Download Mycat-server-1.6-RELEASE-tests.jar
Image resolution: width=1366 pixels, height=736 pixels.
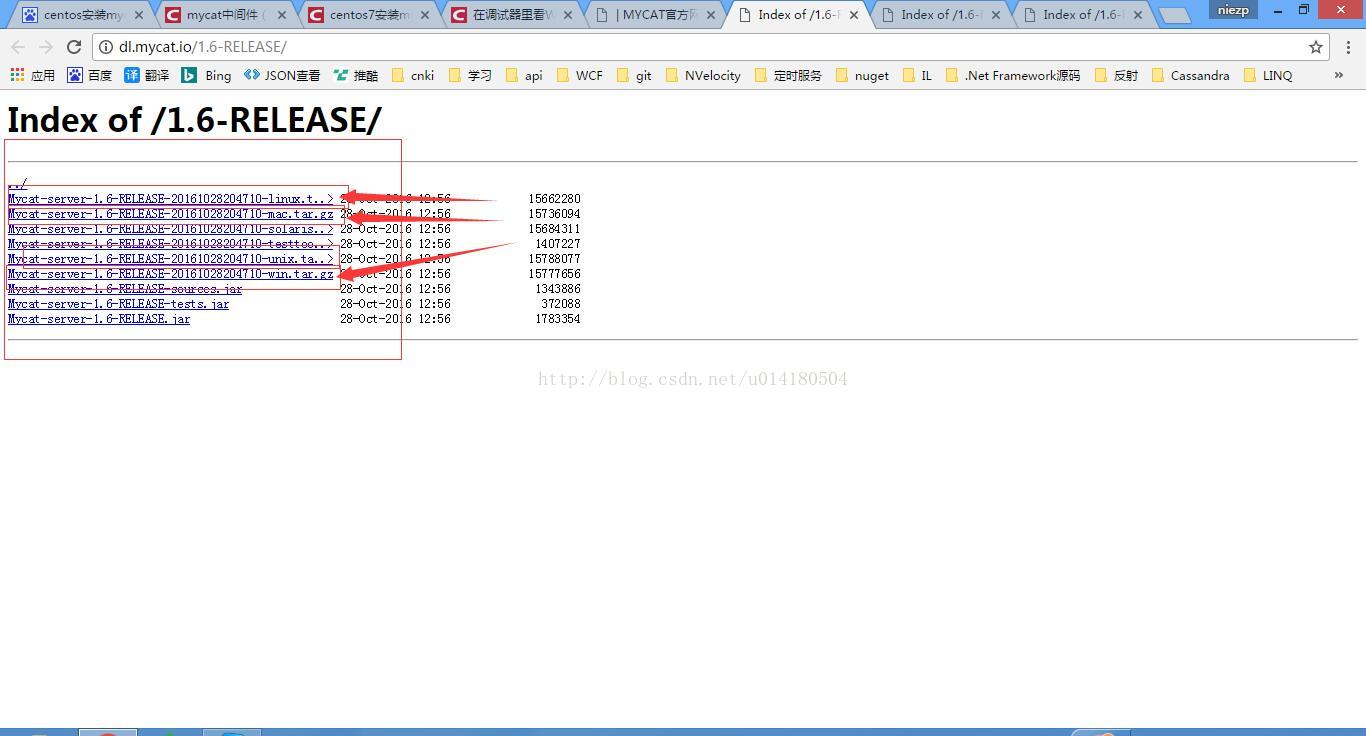point(118,303)
